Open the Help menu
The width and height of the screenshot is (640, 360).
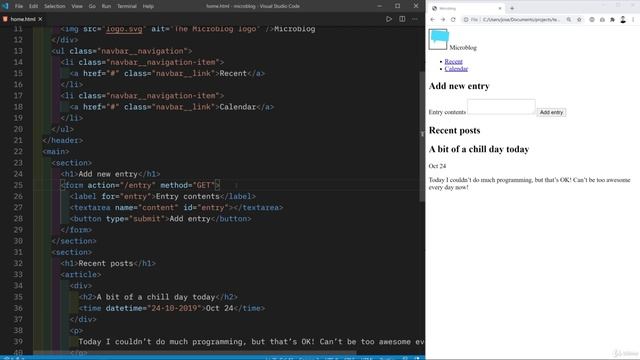[x=148, y=6]
